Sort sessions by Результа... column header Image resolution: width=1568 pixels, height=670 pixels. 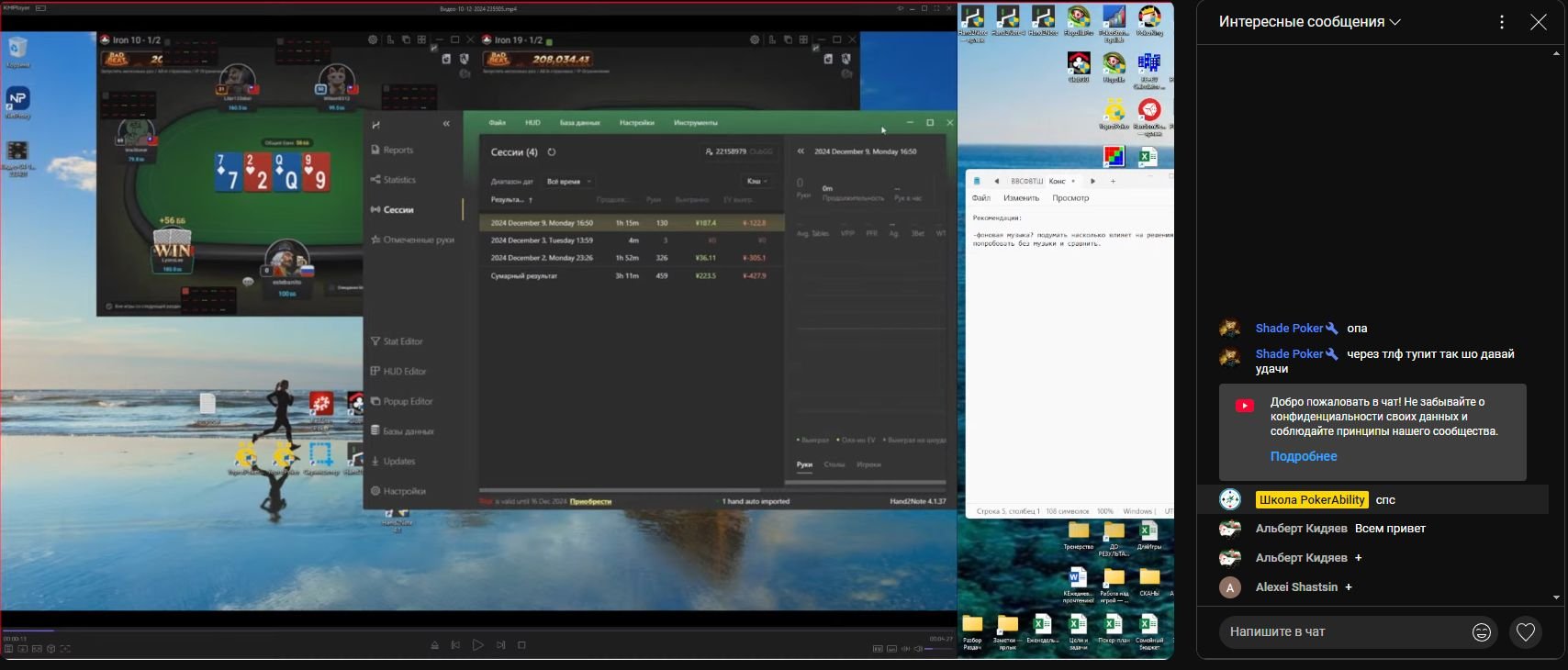(511, 199)
